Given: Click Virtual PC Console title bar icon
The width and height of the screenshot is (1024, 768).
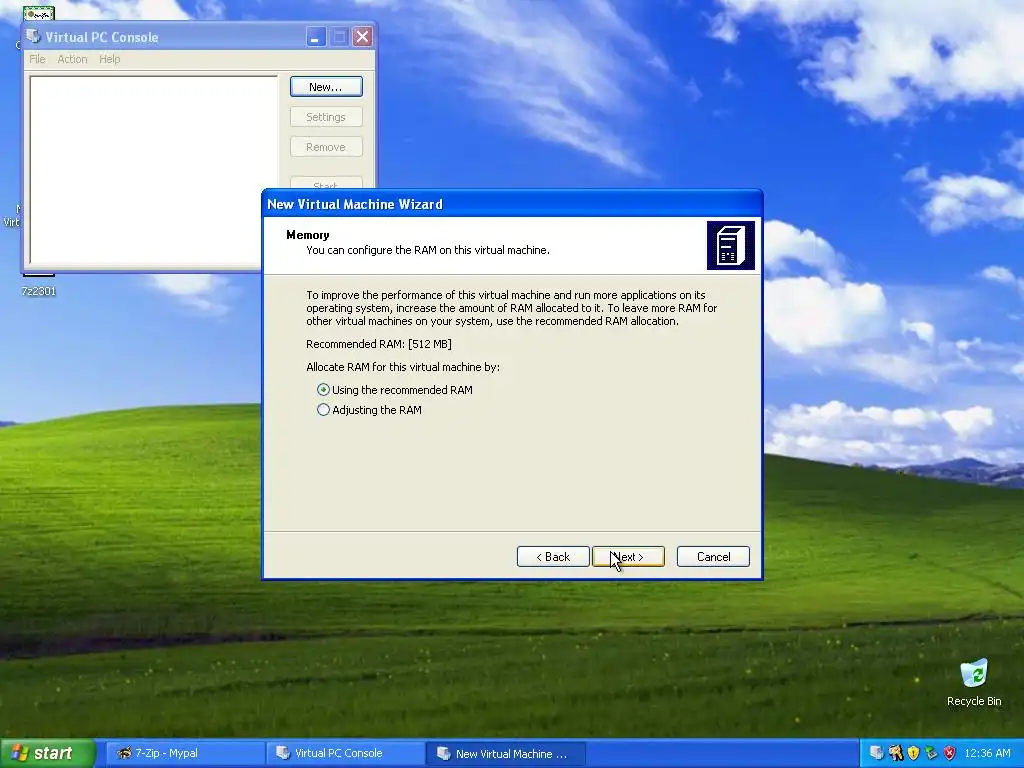Looking at the screenshot, I should (x=33, y=37).
